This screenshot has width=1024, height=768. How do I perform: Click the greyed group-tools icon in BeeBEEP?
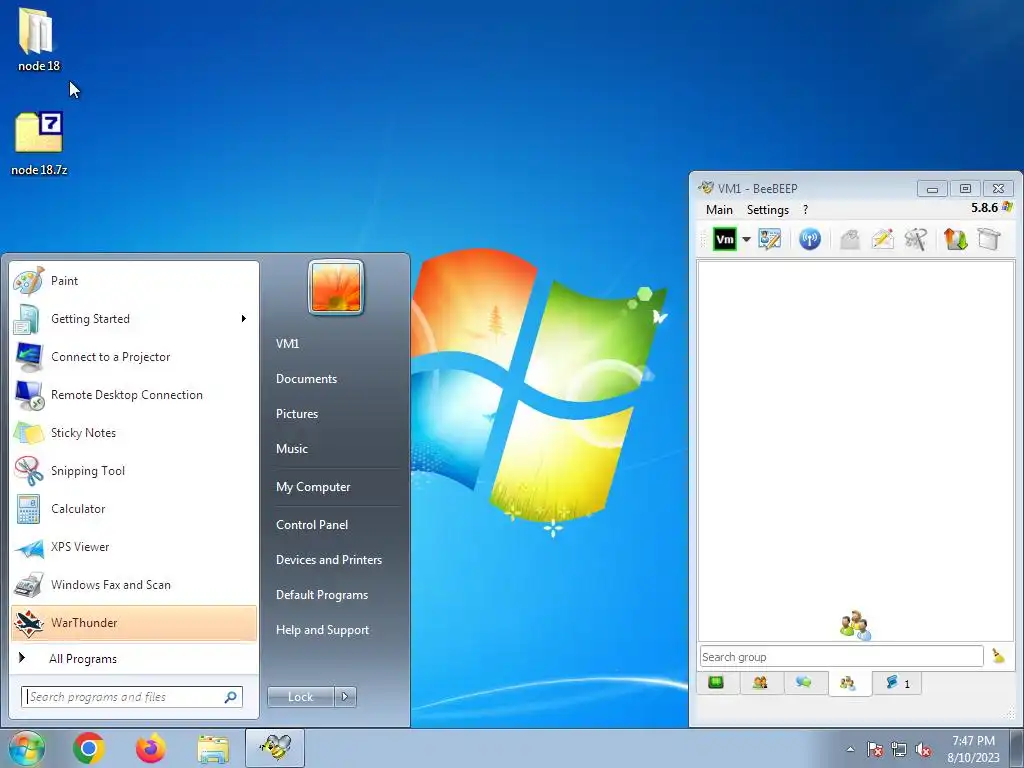tap(916, 239)
